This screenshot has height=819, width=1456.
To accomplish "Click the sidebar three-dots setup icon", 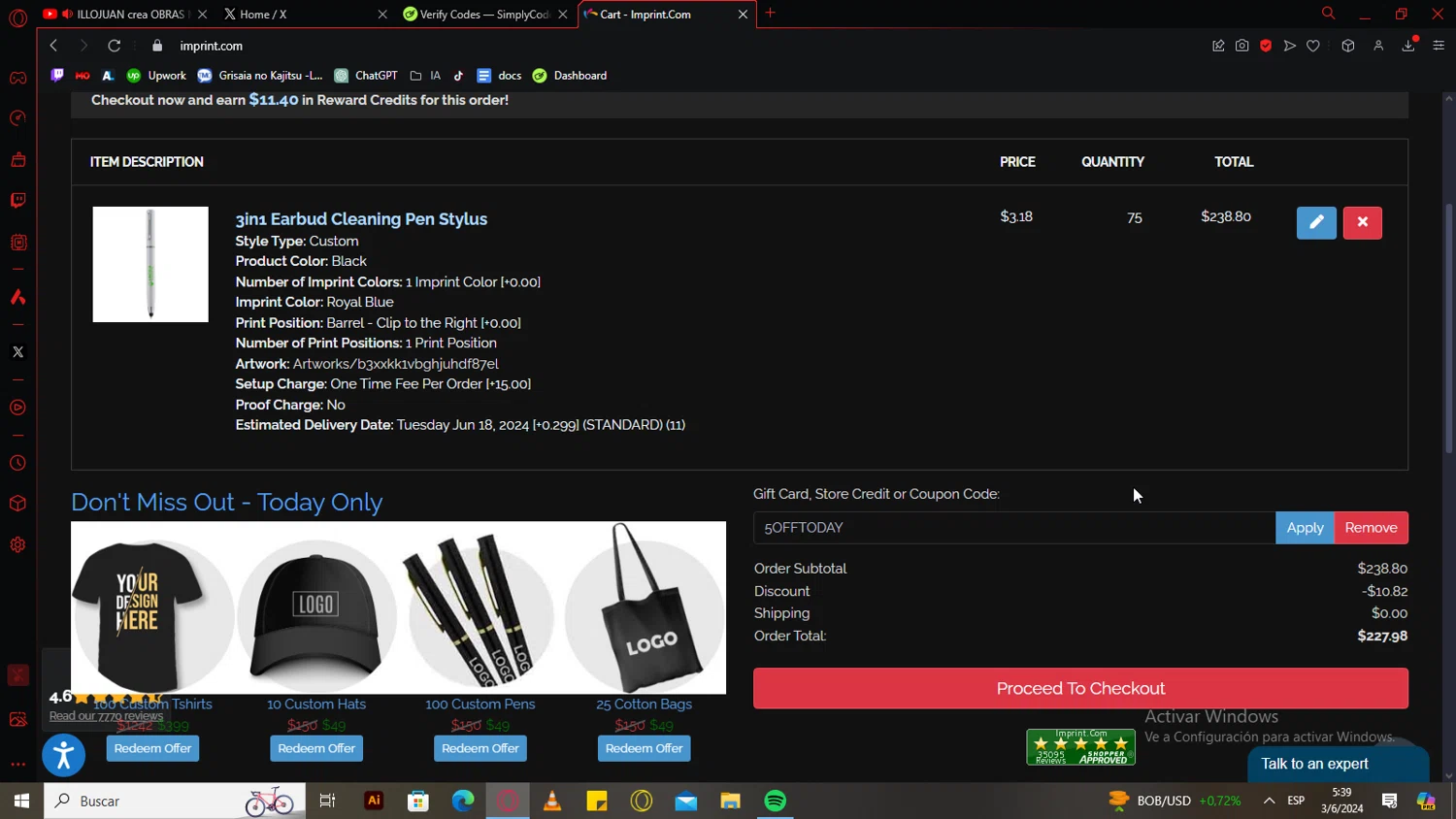I will point(17,765).
